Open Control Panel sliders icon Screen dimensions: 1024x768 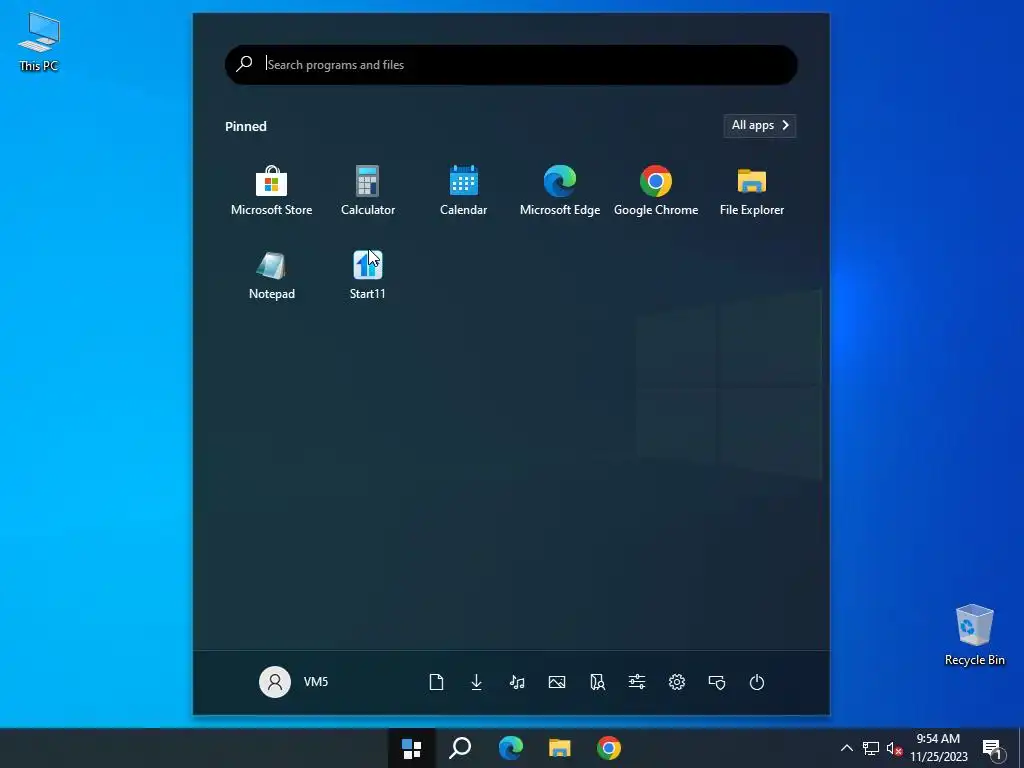(637, 682)
